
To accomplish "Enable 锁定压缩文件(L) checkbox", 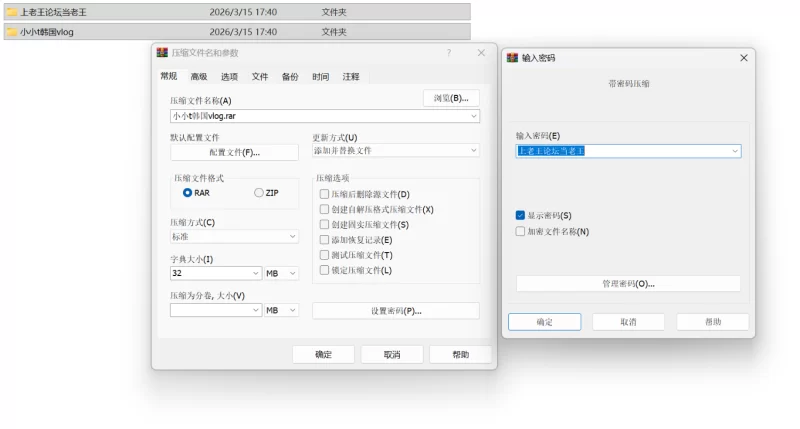I will pos(324,270).
